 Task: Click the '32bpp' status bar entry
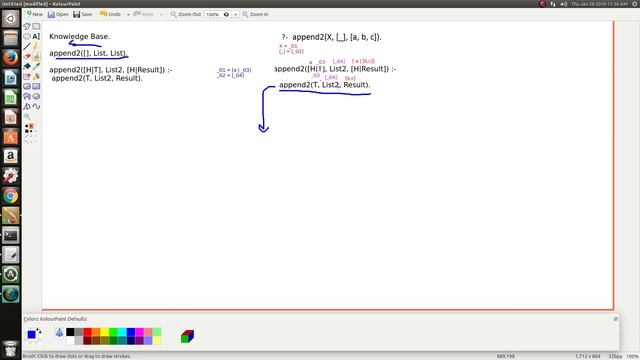point(615,356)
